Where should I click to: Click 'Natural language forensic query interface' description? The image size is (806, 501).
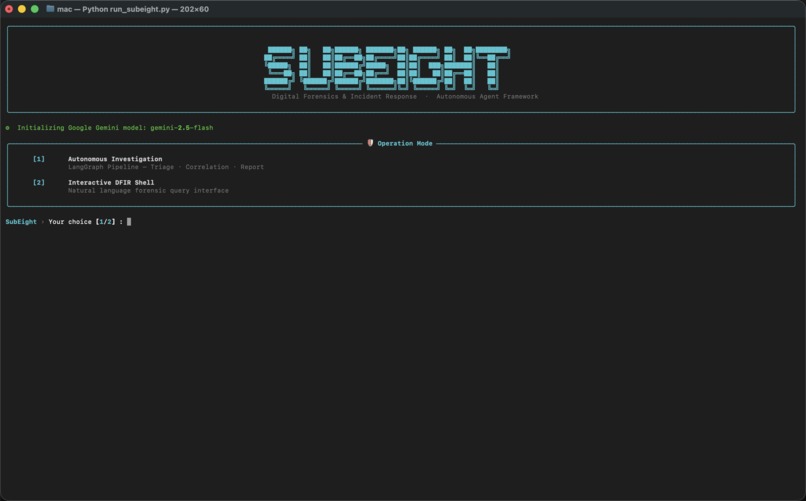tap(148, 191)
